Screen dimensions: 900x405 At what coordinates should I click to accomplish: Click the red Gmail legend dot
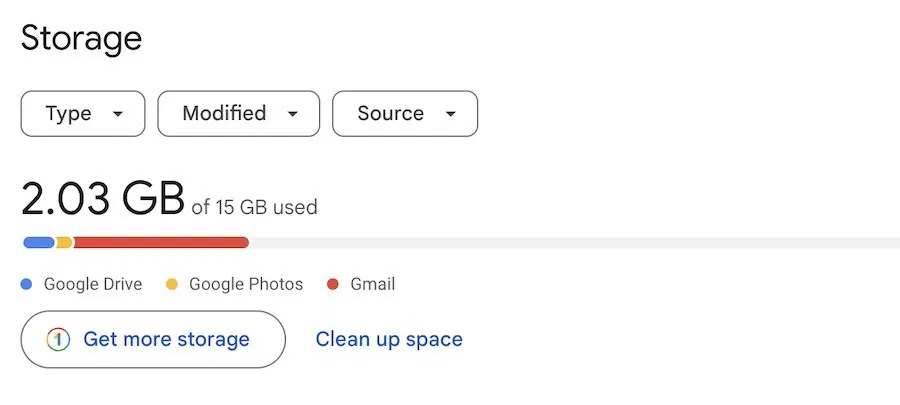click(333, 284)
